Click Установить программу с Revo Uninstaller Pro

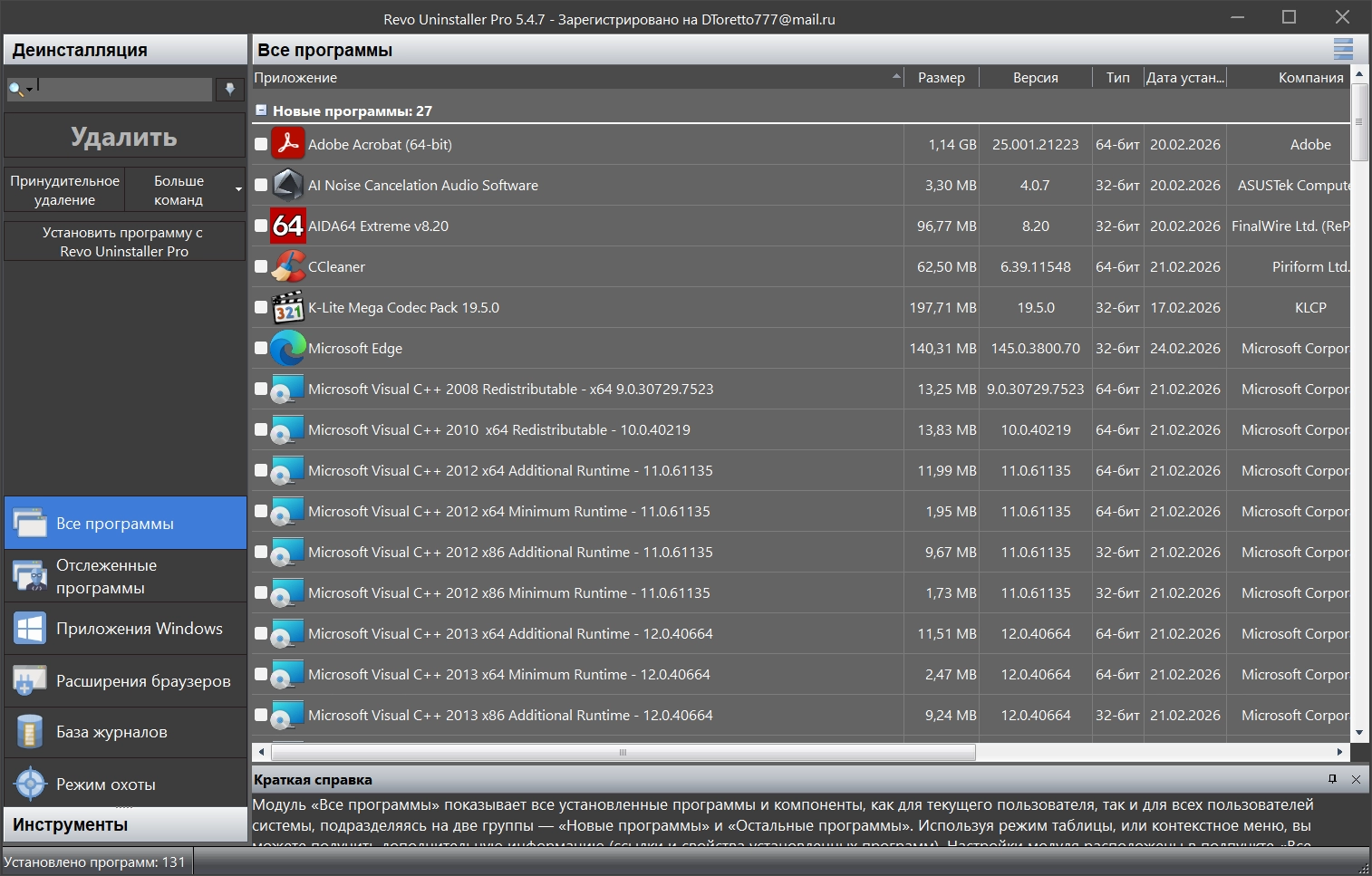pos(125,242)
